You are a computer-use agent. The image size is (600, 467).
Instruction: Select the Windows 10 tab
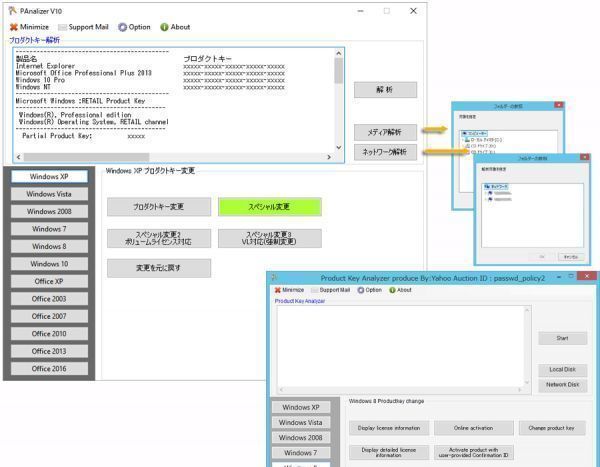click(x=49, y=264)
